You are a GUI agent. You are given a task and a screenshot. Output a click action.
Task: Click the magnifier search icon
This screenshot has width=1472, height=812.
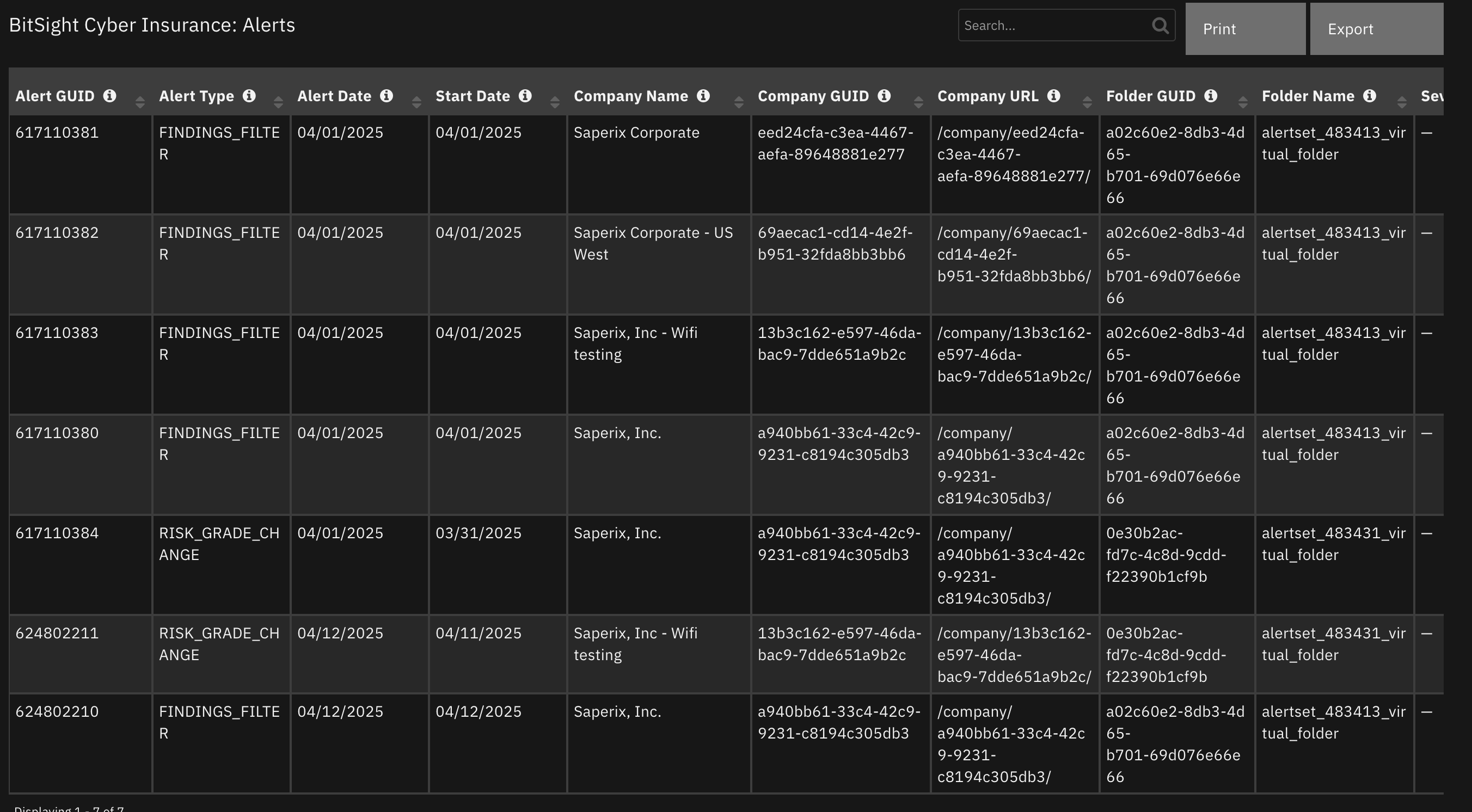tap(1160, 25)
